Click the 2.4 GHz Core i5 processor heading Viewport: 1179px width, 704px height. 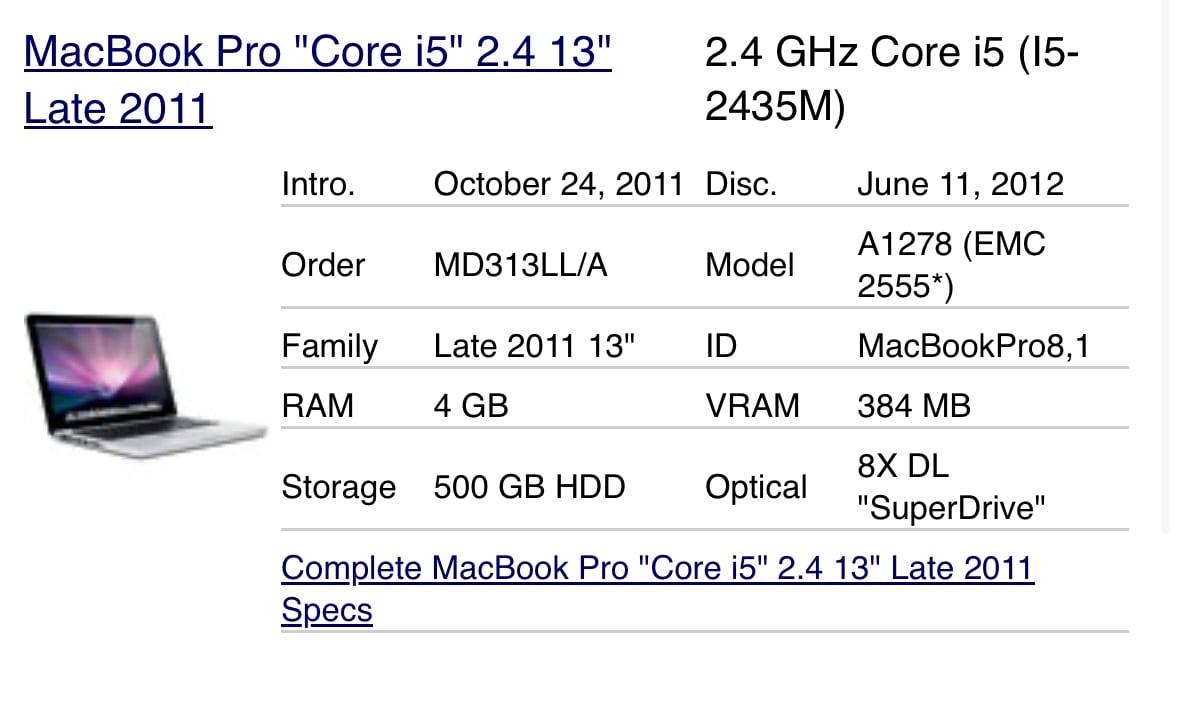[892, 79]
